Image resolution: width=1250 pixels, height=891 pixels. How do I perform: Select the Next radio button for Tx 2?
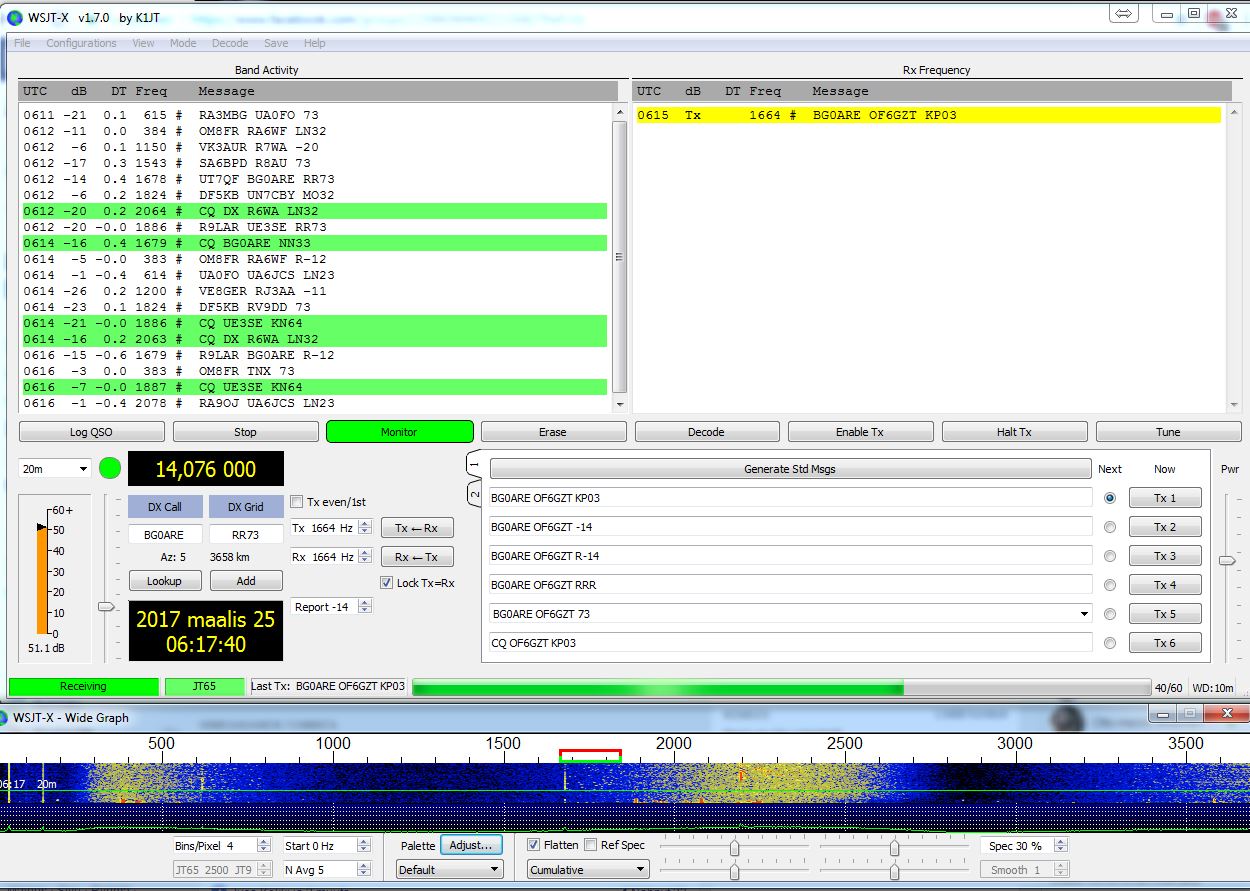click(x=1110, y=527)
